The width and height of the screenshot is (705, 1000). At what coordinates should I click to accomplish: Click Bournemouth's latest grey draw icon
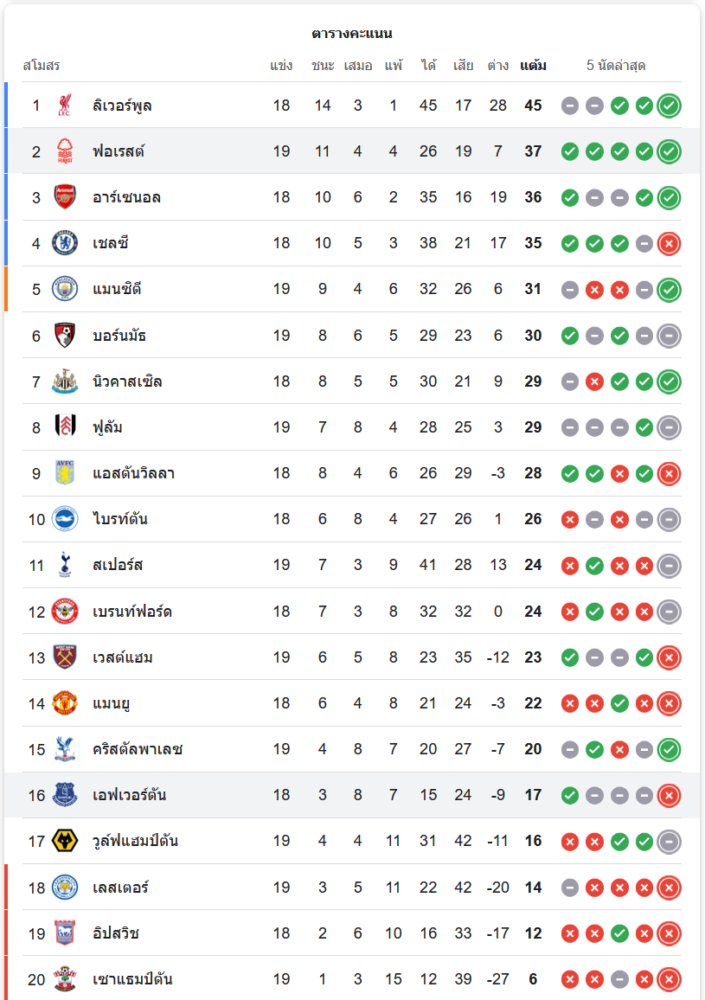pos(669,335)
